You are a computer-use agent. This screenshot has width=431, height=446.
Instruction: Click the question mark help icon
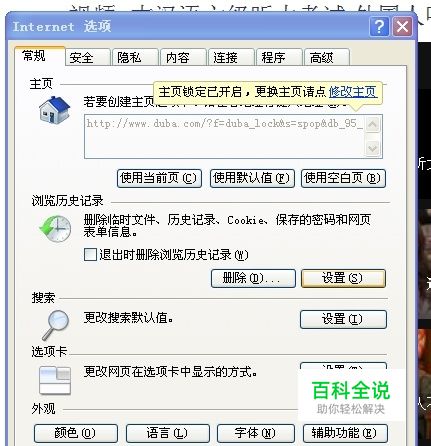(x=379, y=26)
